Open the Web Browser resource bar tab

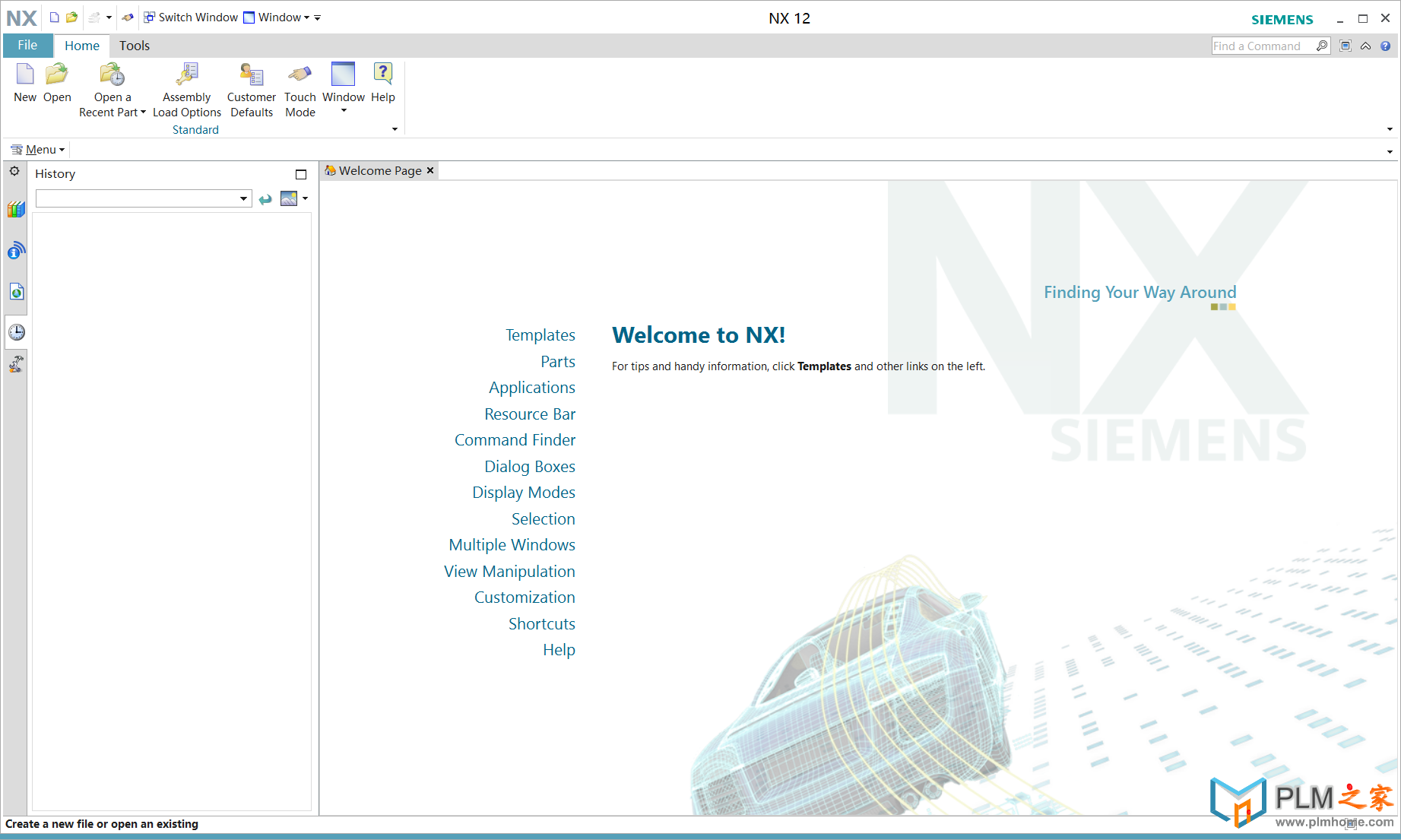click(x=16, y=291)
